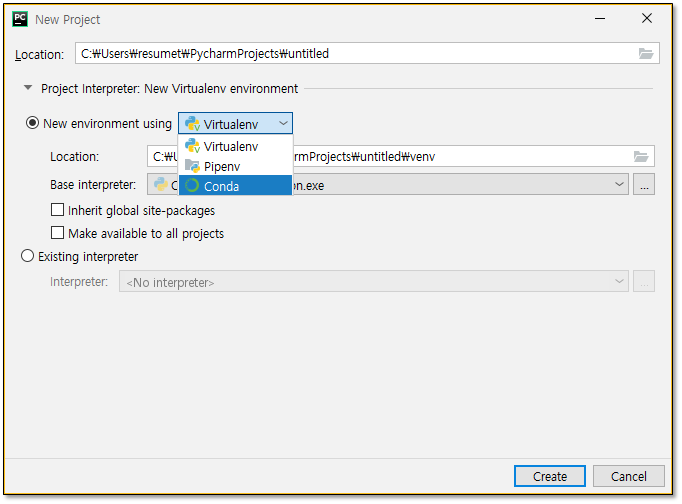Choose Pipenv from the environment list

(235, 166)
